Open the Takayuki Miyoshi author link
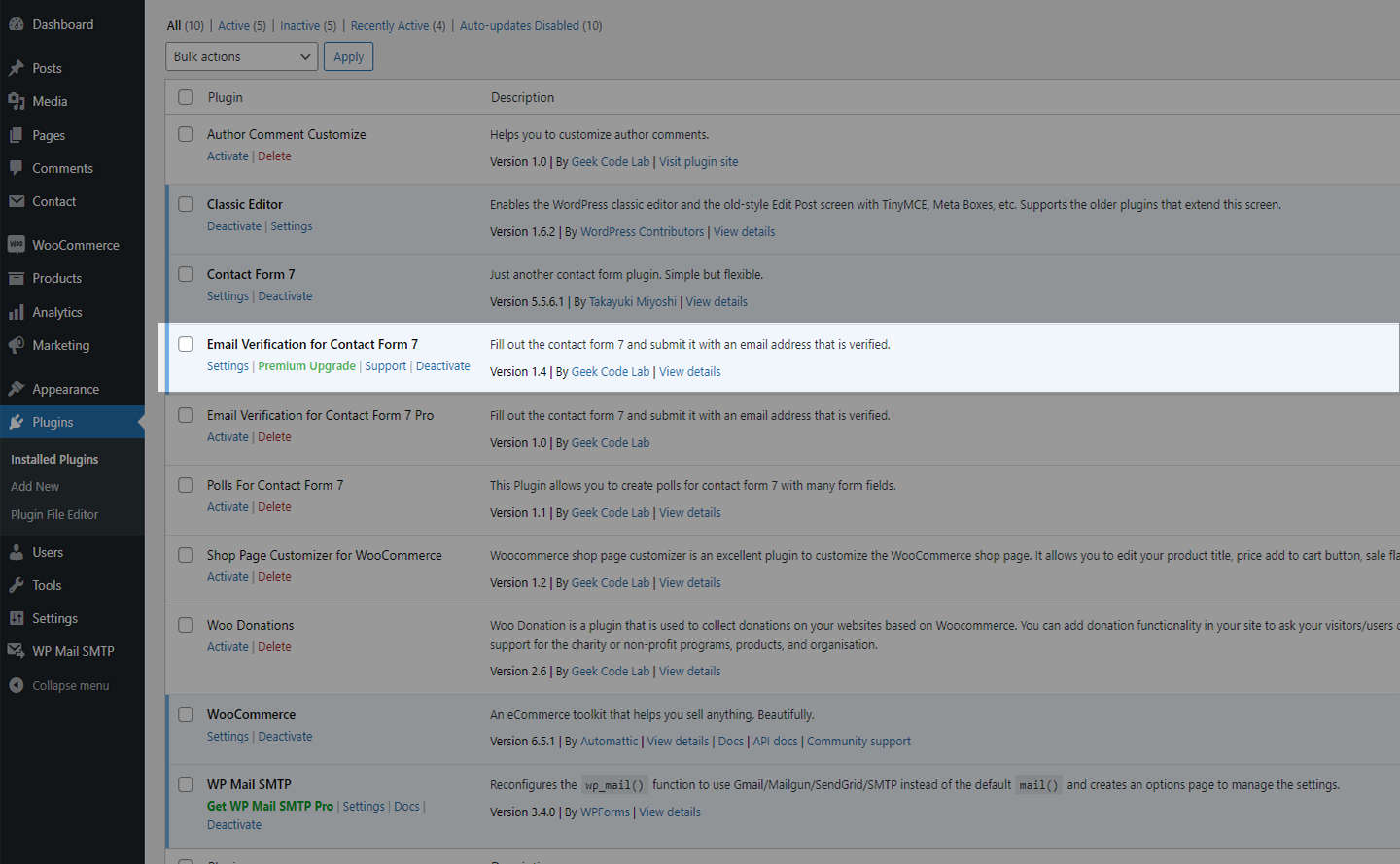This screenshot has width=1400, height=864. (x=633, y=301)
